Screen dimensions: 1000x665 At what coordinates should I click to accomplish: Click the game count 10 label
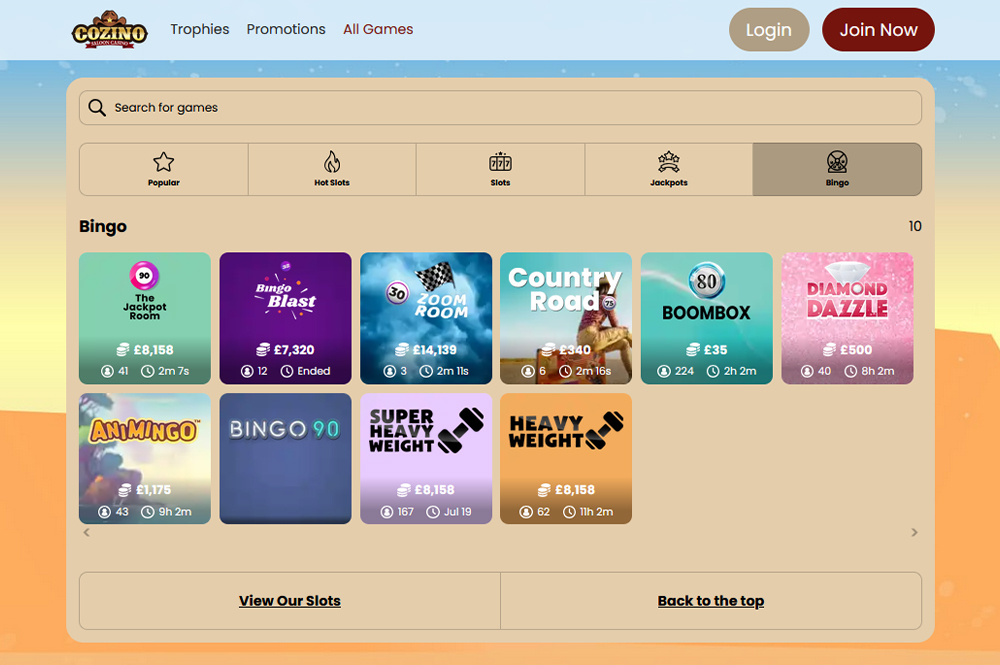915,226
